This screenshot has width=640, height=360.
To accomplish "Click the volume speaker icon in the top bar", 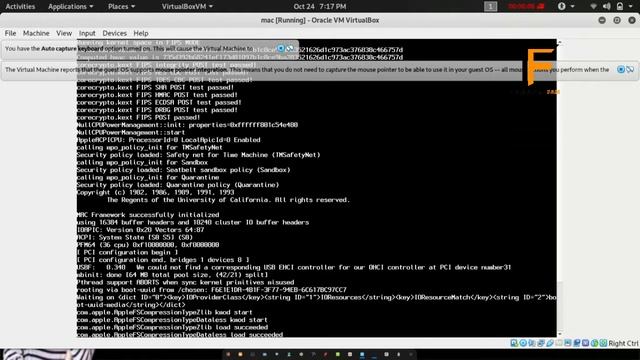I will click(607, 7).
